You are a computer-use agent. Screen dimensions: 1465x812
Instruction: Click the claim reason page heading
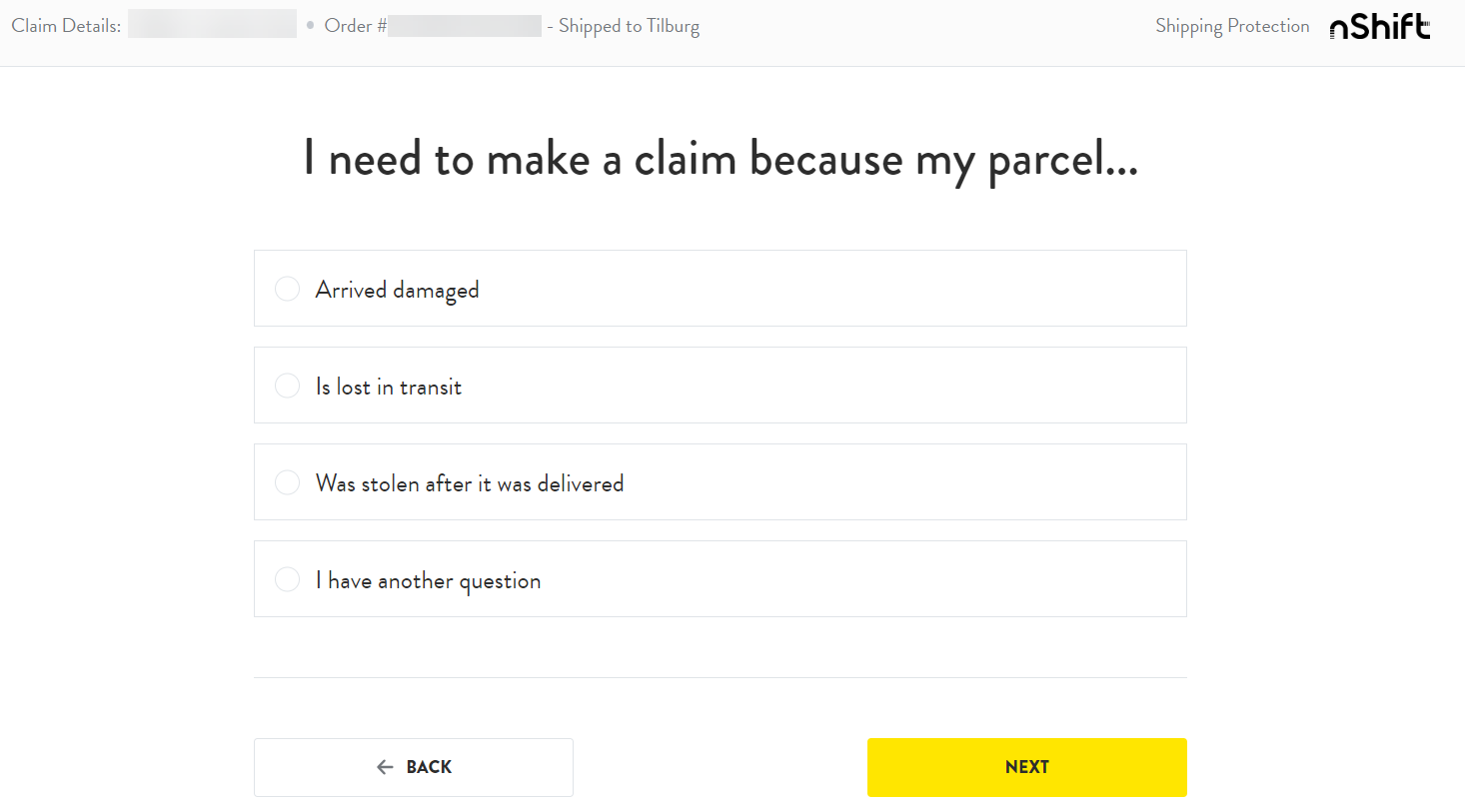coord(721,160)
